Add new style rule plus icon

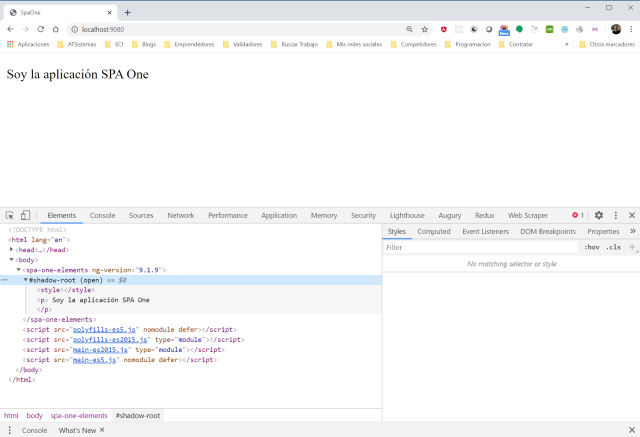coord(632,247)
